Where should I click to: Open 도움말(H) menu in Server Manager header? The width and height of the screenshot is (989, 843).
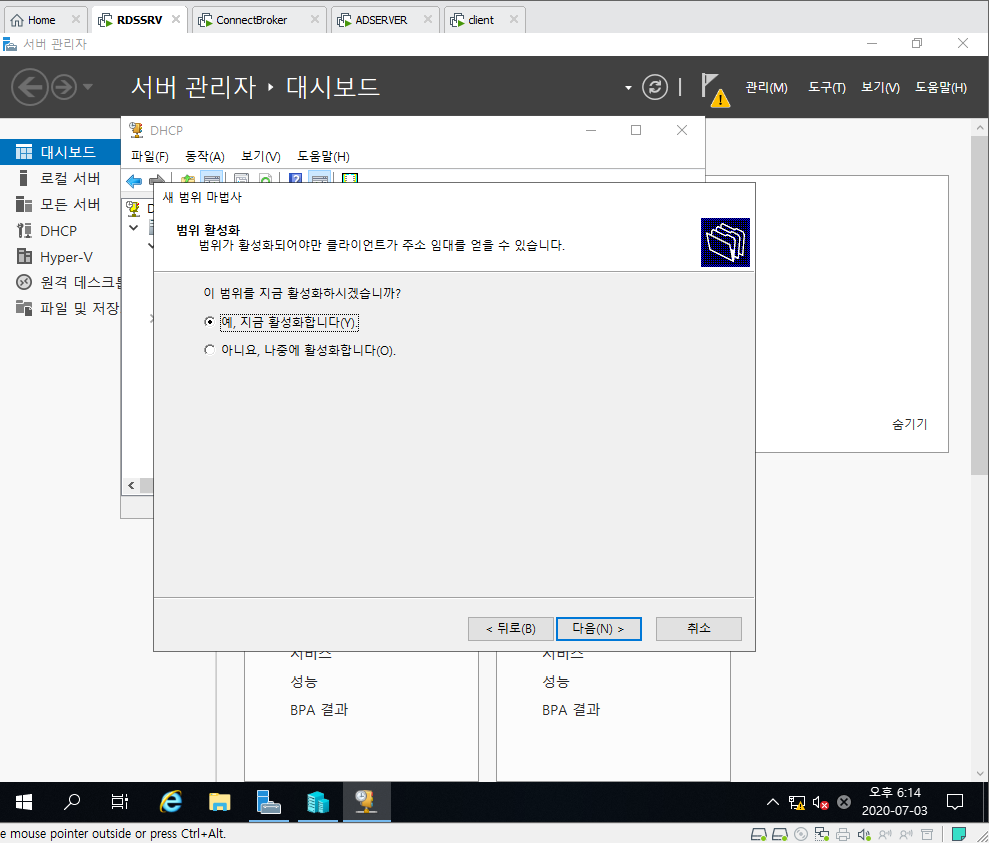(x=940, y=88)
